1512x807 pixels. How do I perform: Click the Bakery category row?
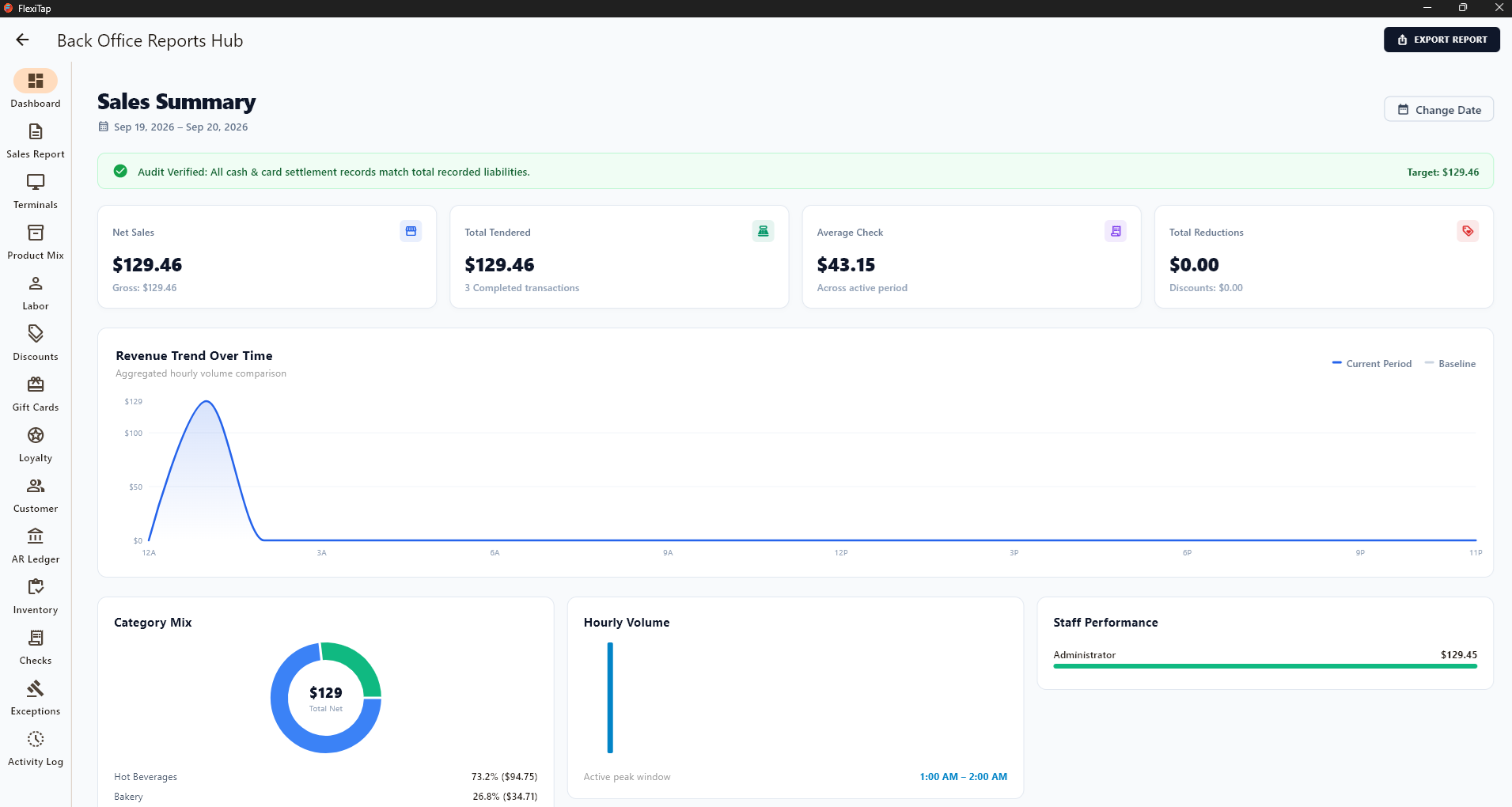pos(325,797)
